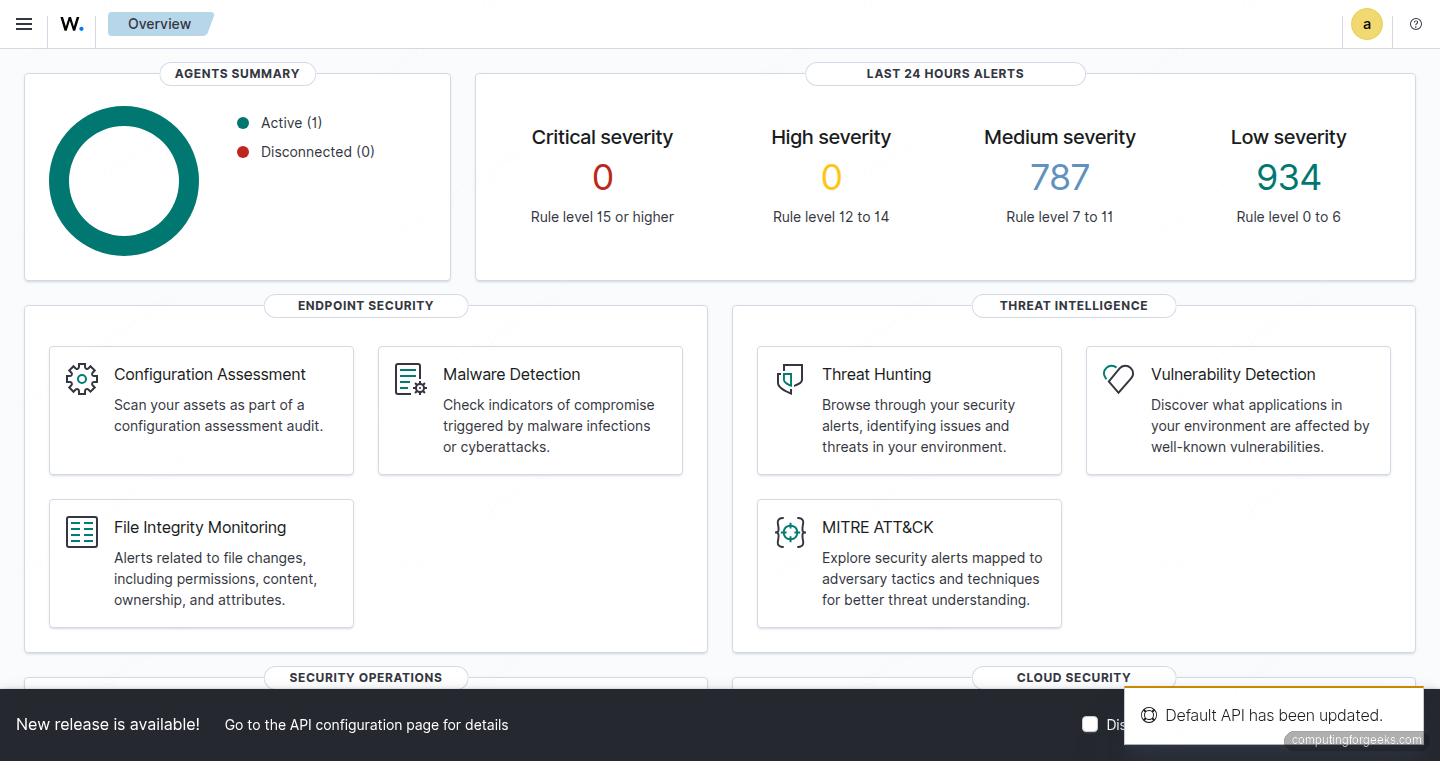1440x761 pixels.
Task: Expand the navigation sidebar with hamburger menu
Action: tap(23, 24)
